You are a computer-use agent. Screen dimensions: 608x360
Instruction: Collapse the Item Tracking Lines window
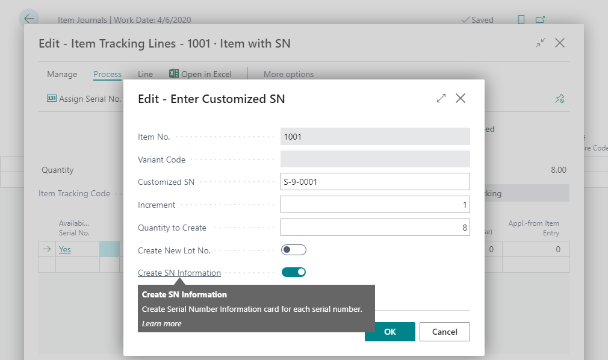[x=540, y=43]
